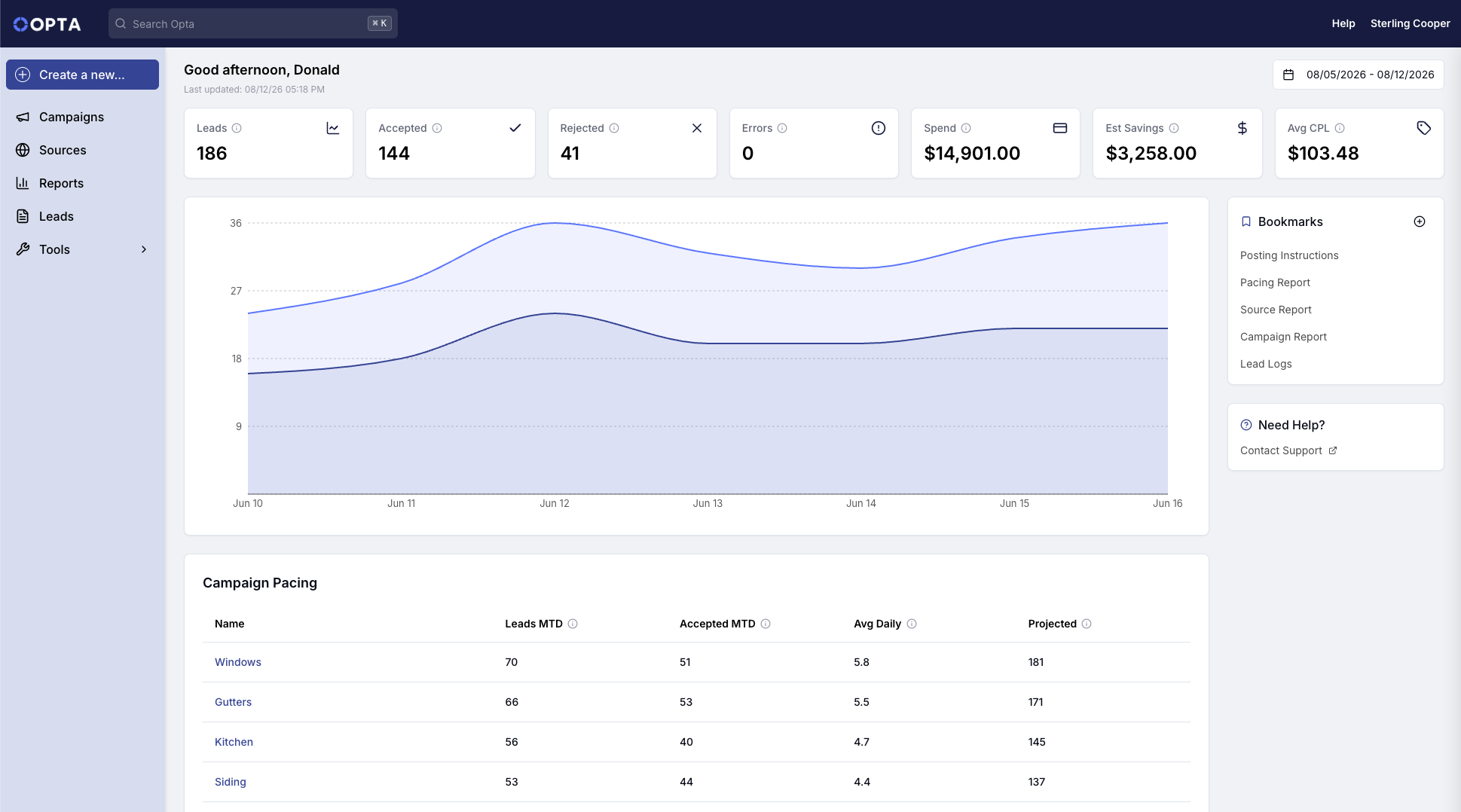Click the Contact Support link

click(1288, 450)
